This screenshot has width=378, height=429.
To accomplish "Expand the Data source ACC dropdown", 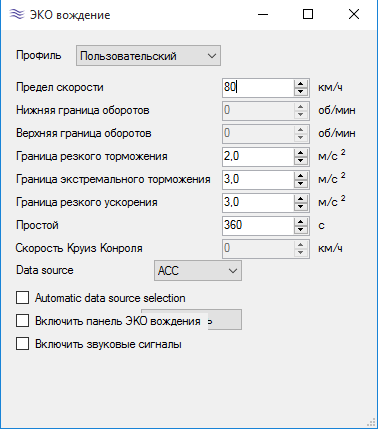I will (x=198, y=270).
